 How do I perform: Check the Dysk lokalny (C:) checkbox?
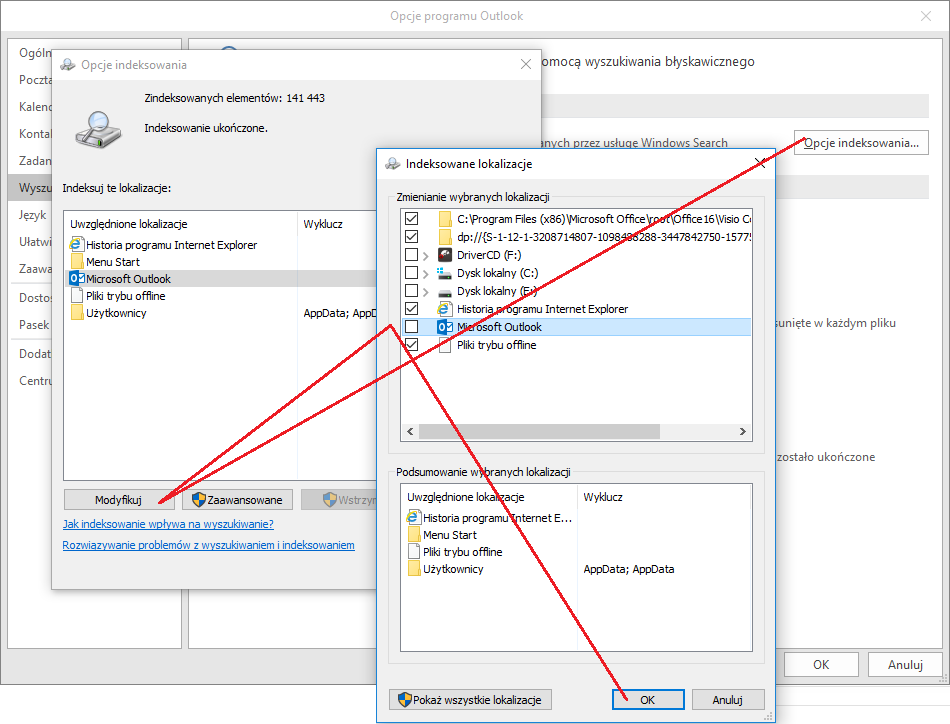click(411, 273)
